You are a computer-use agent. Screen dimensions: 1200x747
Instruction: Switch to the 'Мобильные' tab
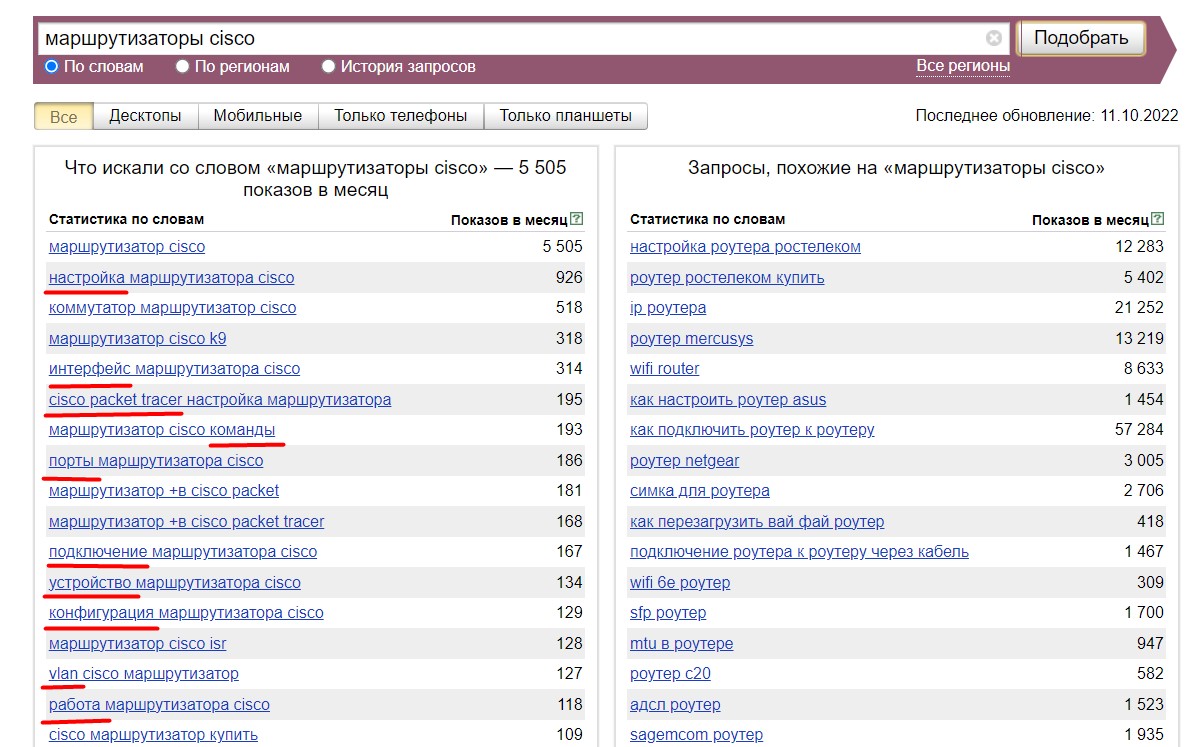[258, 116]
